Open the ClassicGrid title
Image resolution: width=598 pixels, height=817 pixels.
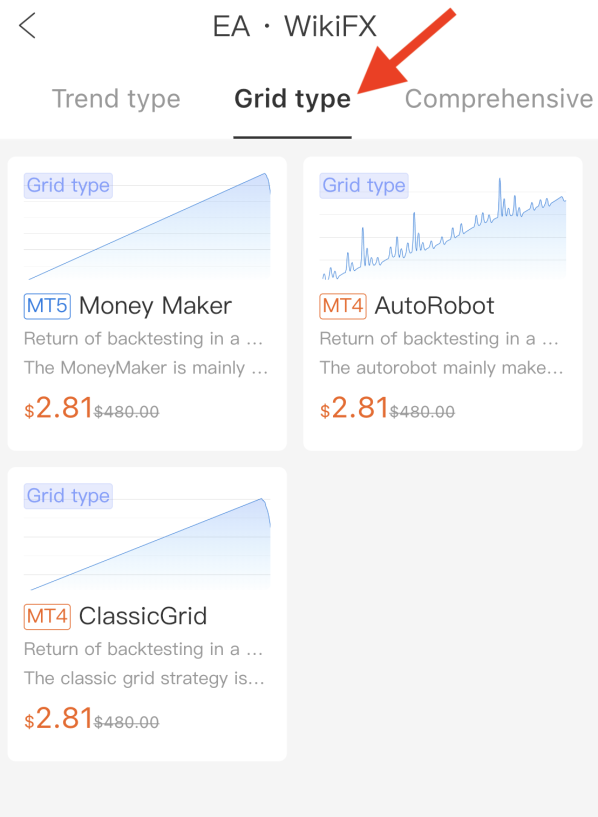143,616
